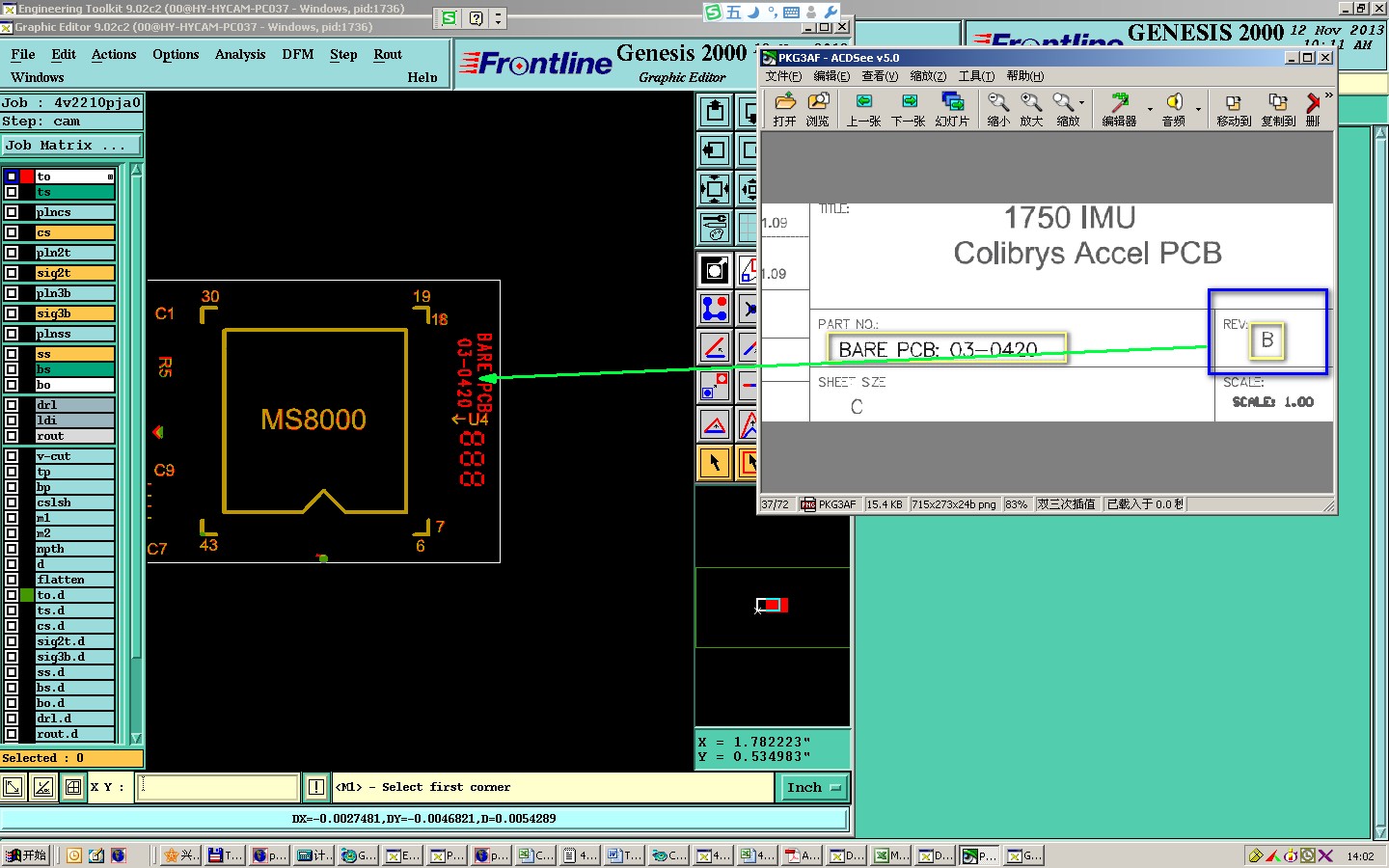The image size is (1389, 868).
Task: Open the File menu in Graphic Editor
Action: [x=23, y=55]
